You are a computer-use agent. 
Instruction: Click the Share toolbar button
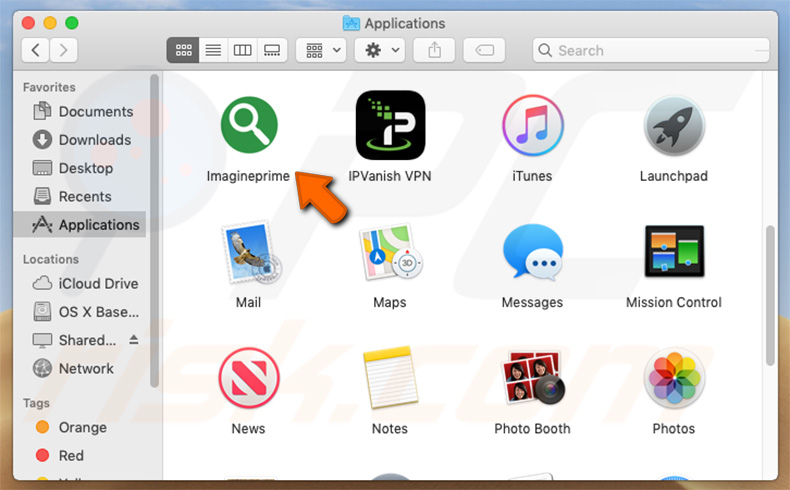434,50
